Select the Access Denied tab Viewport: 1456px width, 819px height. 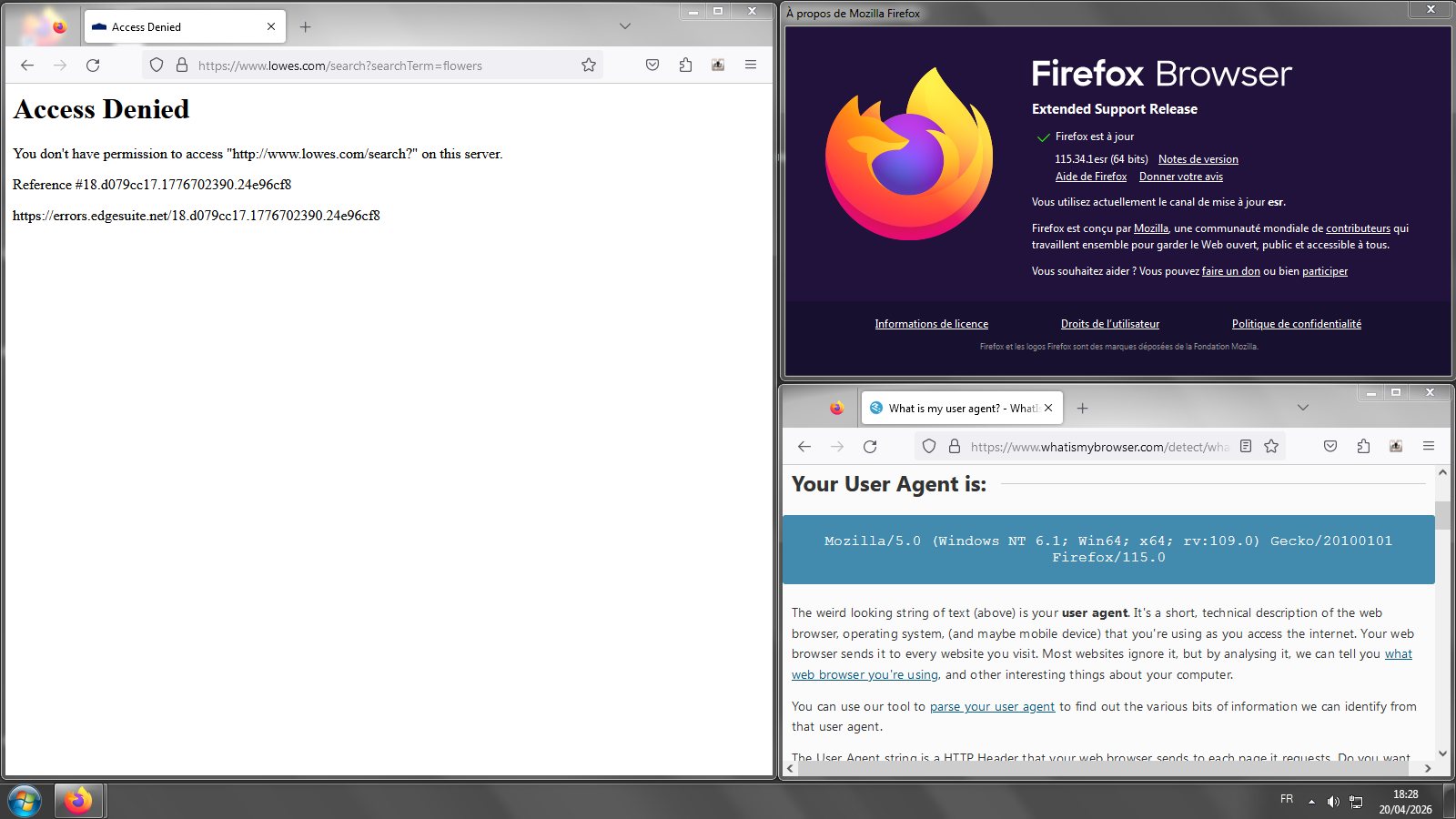pos(185,27)
